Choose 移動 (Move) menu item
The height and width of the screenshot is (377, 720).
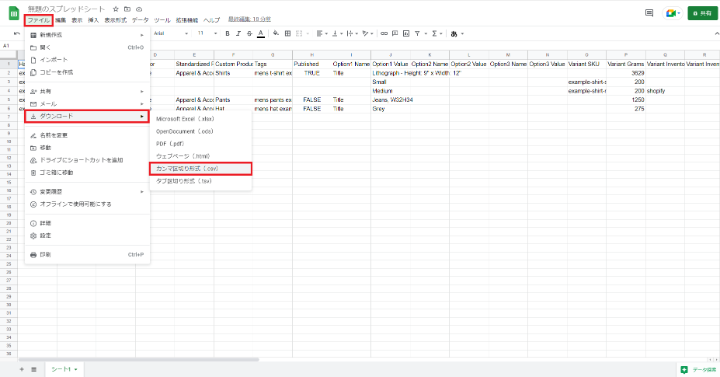[87, 148]
